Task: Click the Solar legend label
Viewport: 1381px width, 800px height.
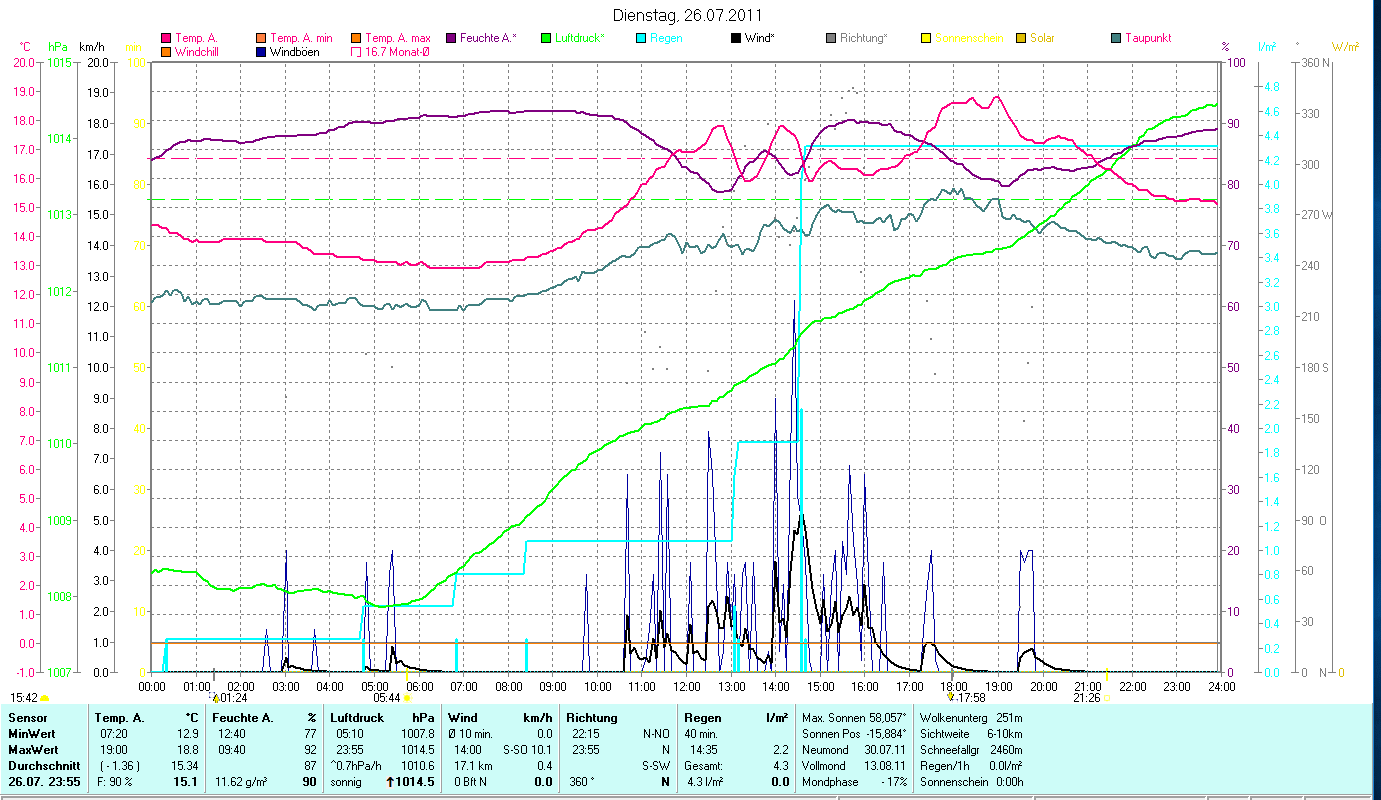Action: pos(1041,38)
